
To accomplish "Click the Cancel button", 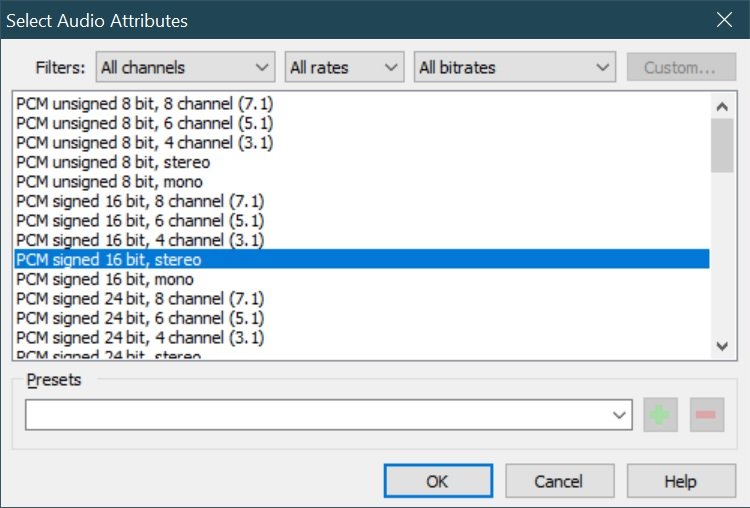I will [x=558, y=481].
